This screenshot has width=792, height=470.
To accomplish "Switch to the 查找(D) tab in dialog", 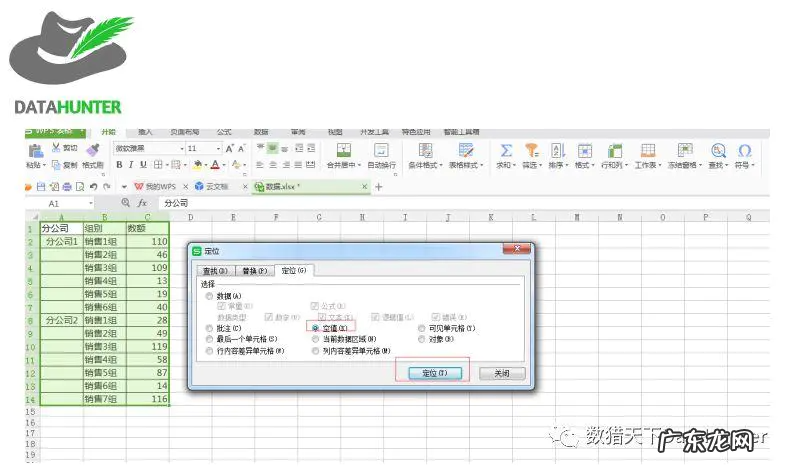I will point(215,271).
